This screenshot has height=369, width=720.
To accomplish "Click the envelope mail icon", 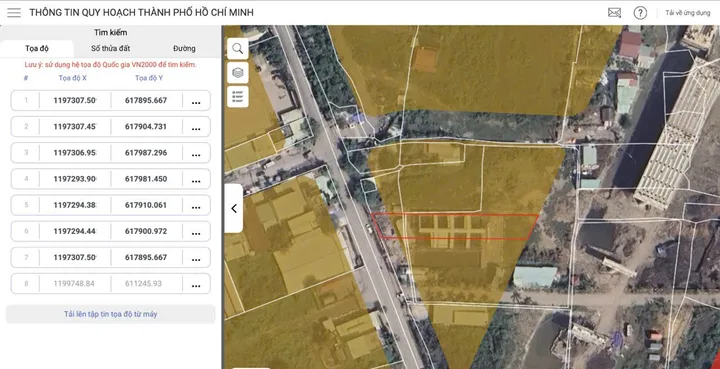I will [614, 13].
